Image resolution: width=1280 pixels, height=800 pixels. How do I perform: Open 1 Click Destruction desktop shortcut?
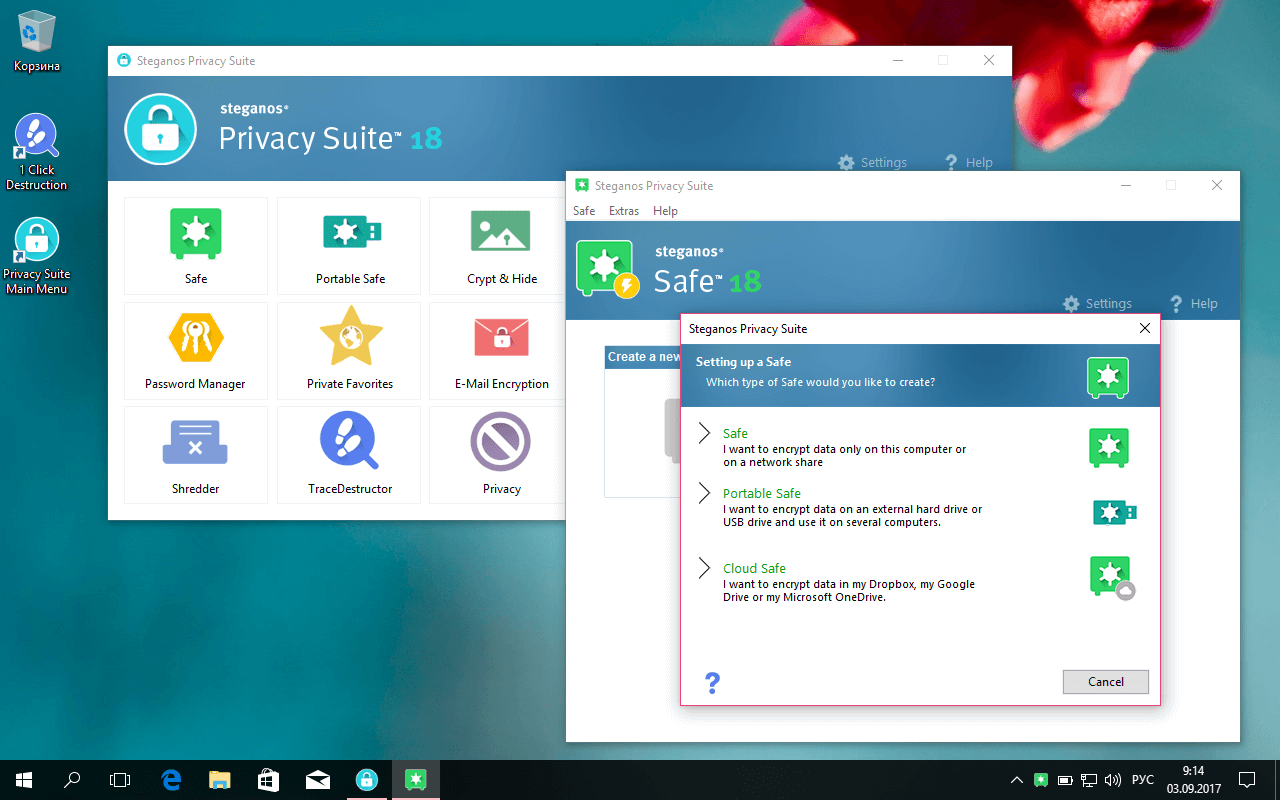tap(37, 151)
